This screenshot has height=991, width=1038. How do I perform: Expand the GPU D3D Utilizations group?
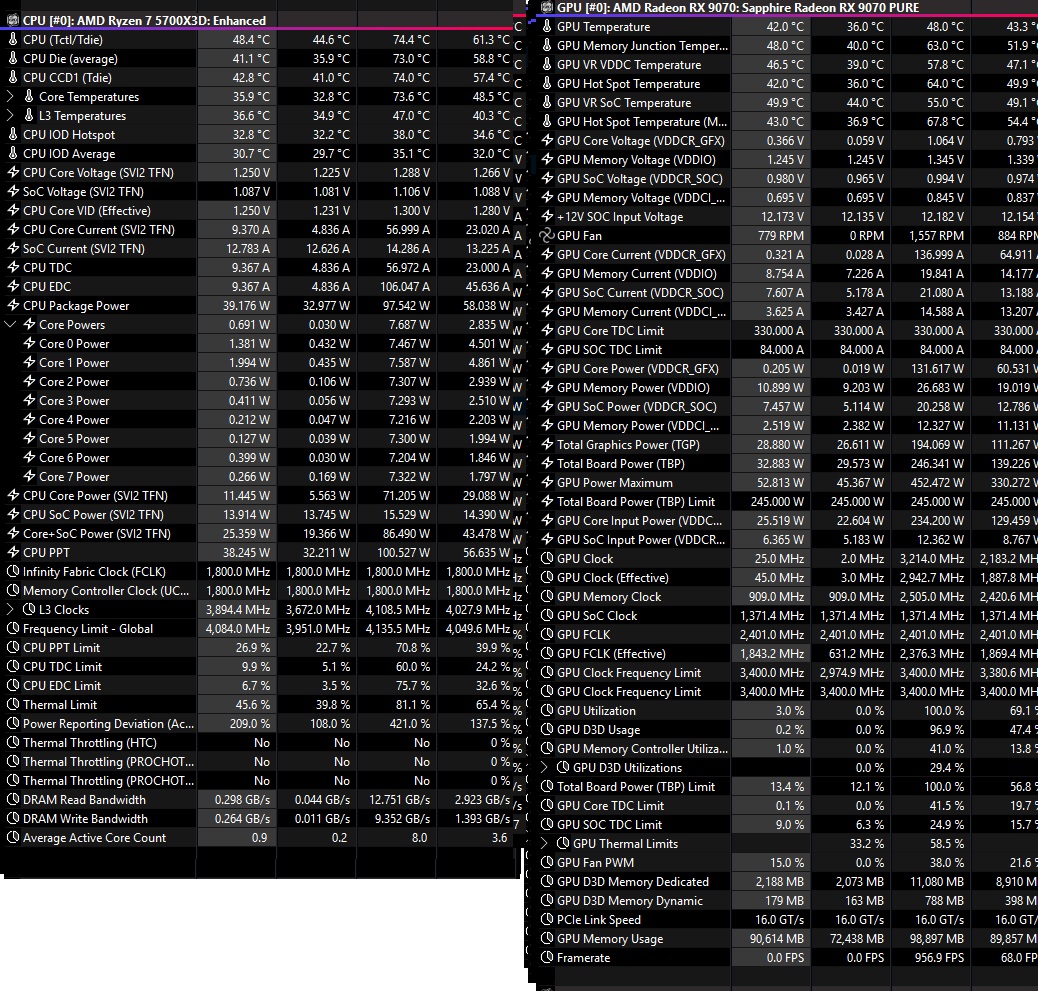544,768
